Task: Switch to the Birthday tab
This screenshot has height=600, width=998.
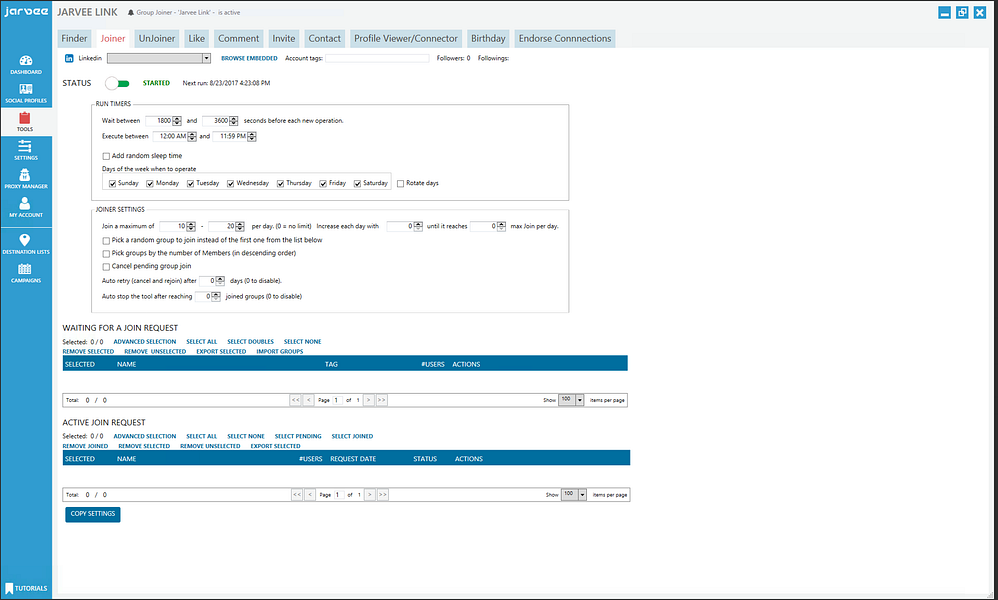Action: [x=488, y=38]
